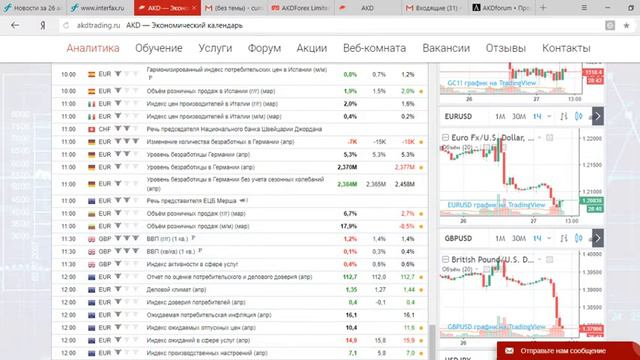Viewport: 640px width, 360px height.
Task: Expand GBPUSD widget toolbar arrow
Action: (598, 238)
